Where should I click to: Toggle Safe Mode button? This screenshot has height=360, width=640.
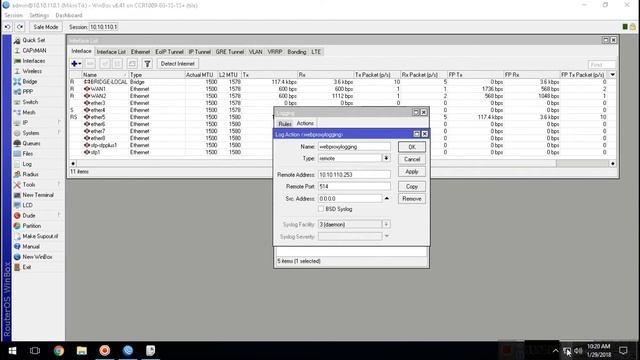point(46,27)
